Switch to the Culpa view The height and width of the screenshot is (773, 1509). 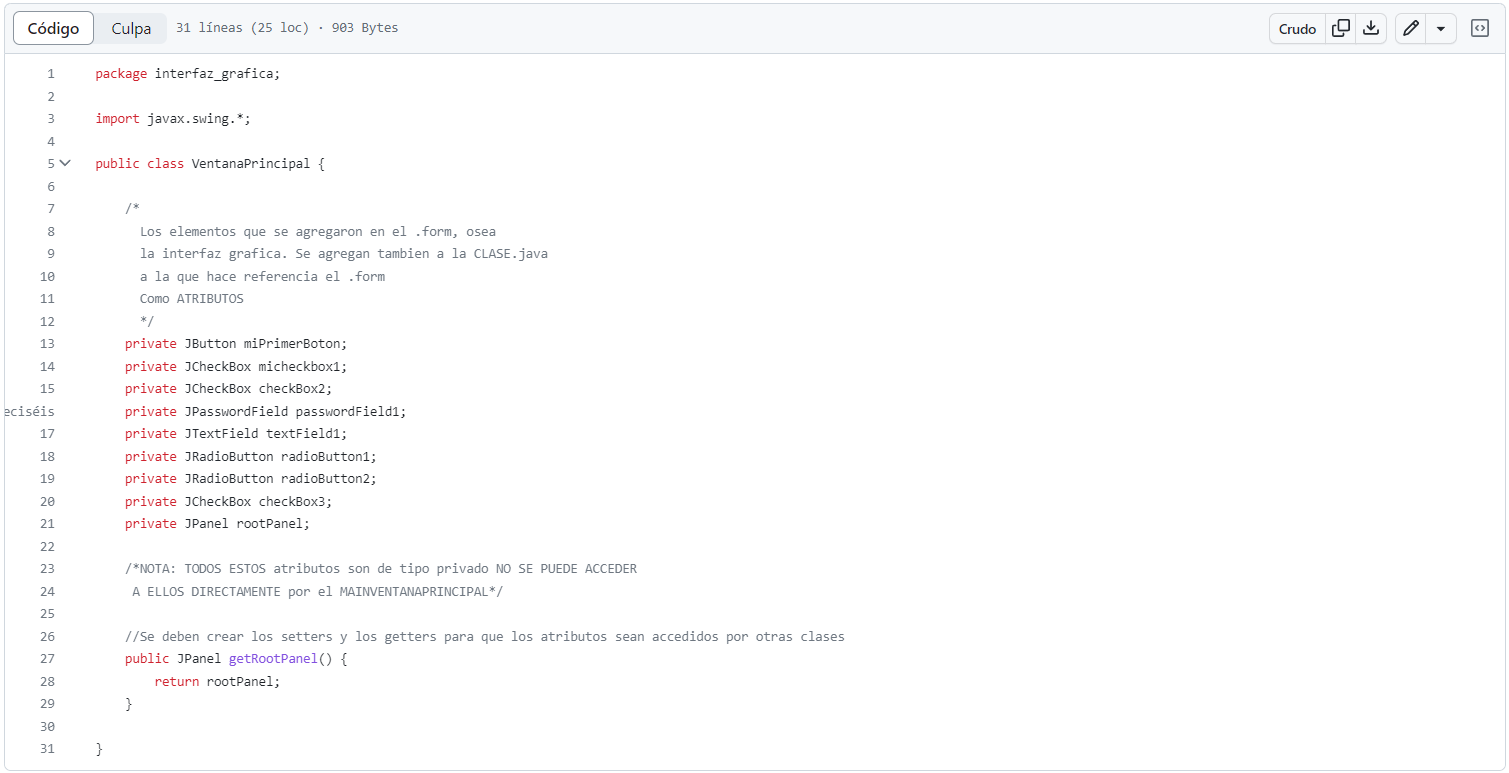[x=130, y=28]
